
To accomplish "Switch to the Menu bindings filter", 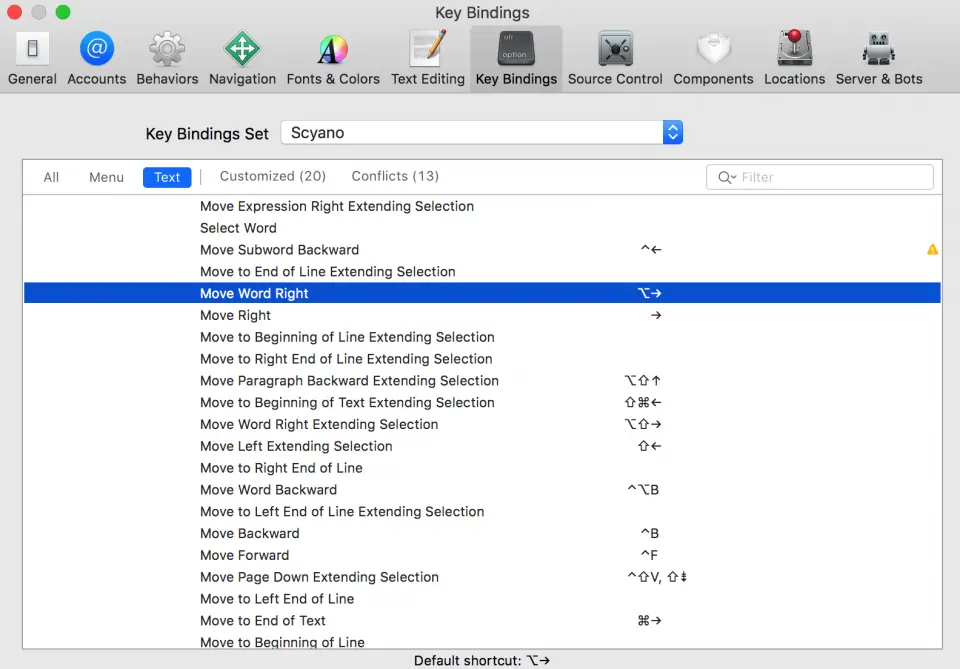I will click(x=107, y=177).
